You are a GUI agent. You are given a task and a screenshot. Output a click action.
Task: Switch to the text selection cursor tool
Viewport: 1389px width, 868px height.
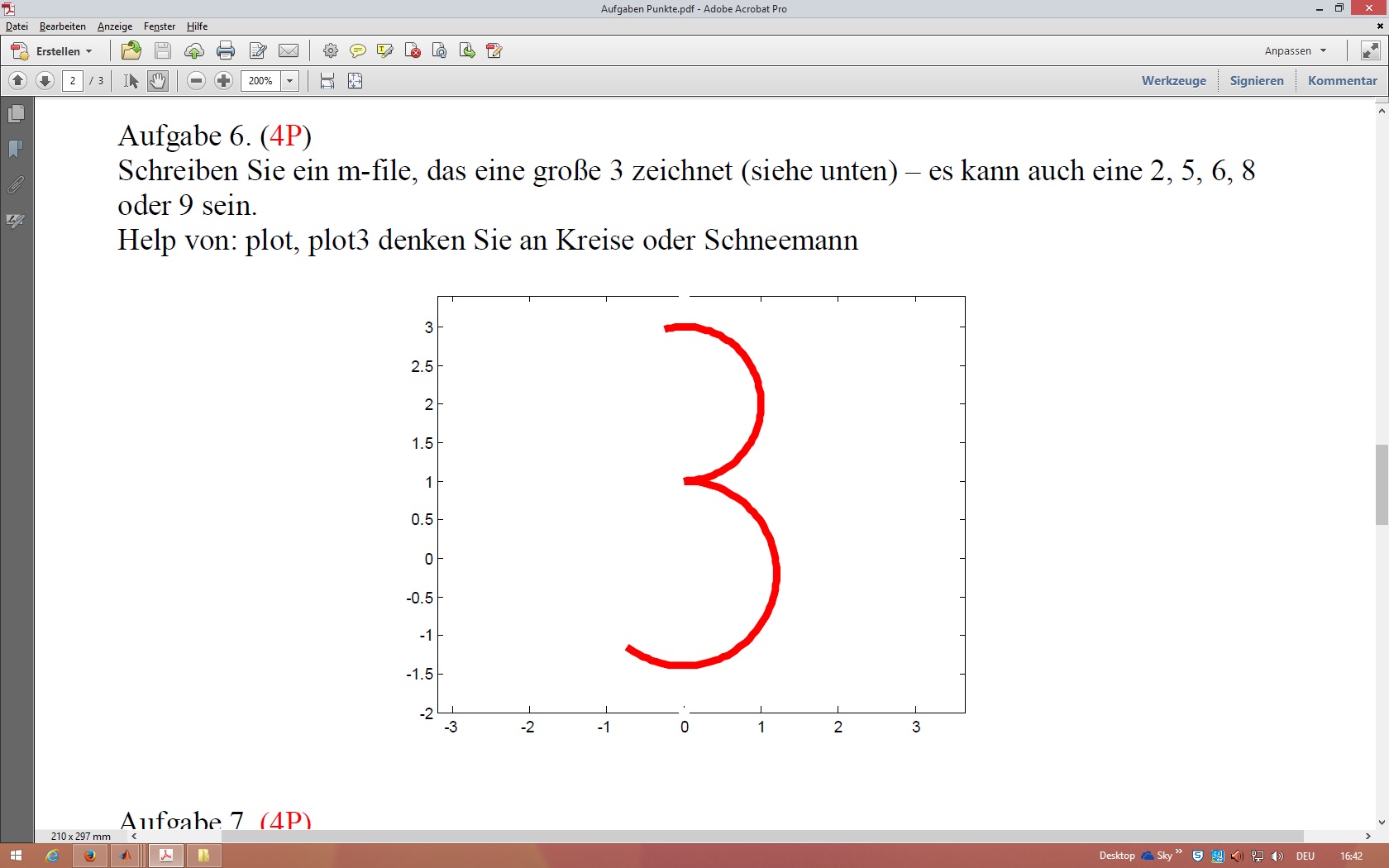pos(131,81)
